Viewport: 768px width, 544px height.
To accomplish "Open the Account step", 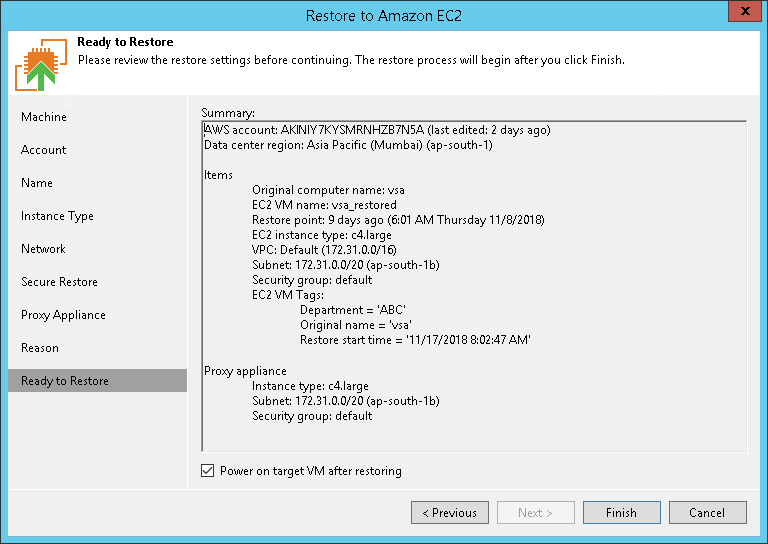I will point(44,150).
